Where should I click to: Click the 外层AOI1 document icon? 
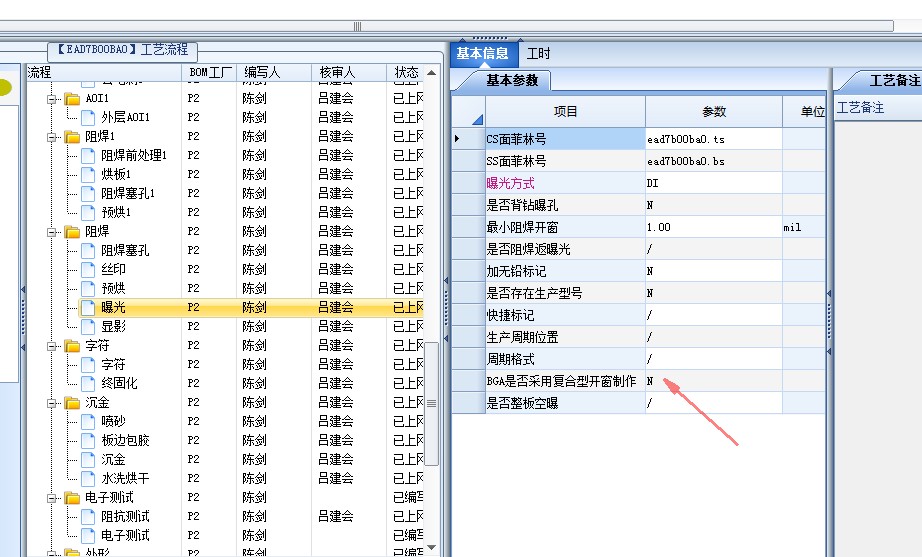point(88,118)
